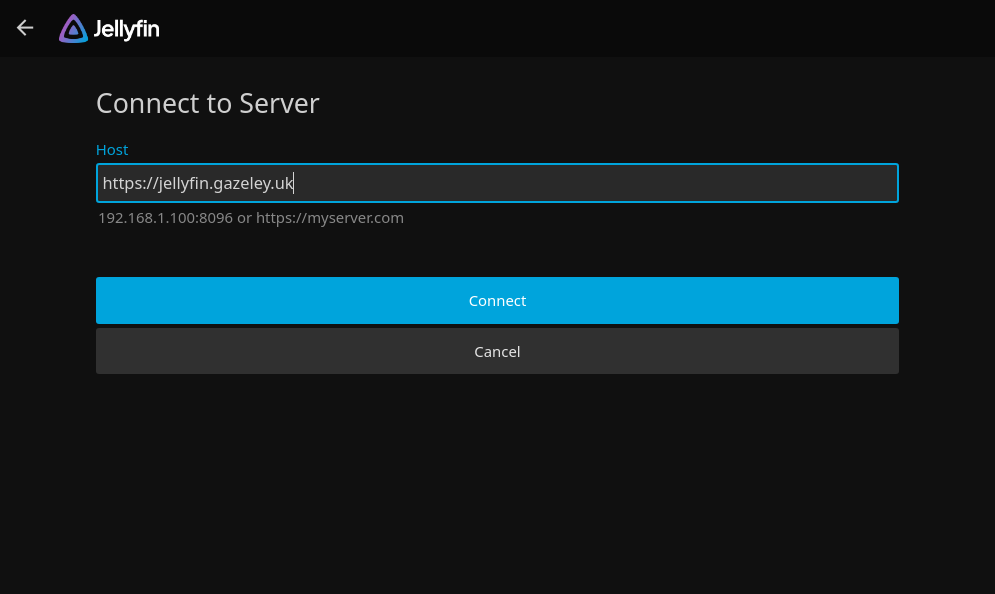
Task: Click the Connect to Server heading
Action: [x=207, y=103]
